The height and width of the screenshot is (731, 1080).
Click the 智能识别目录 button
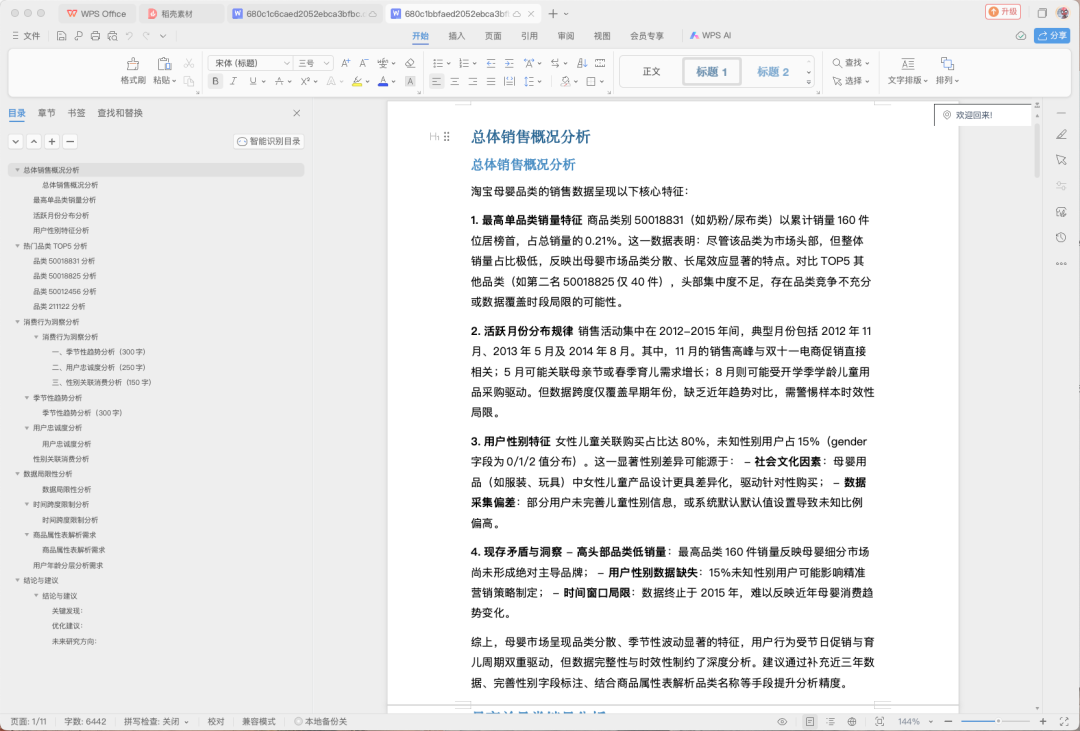point(269,141)
